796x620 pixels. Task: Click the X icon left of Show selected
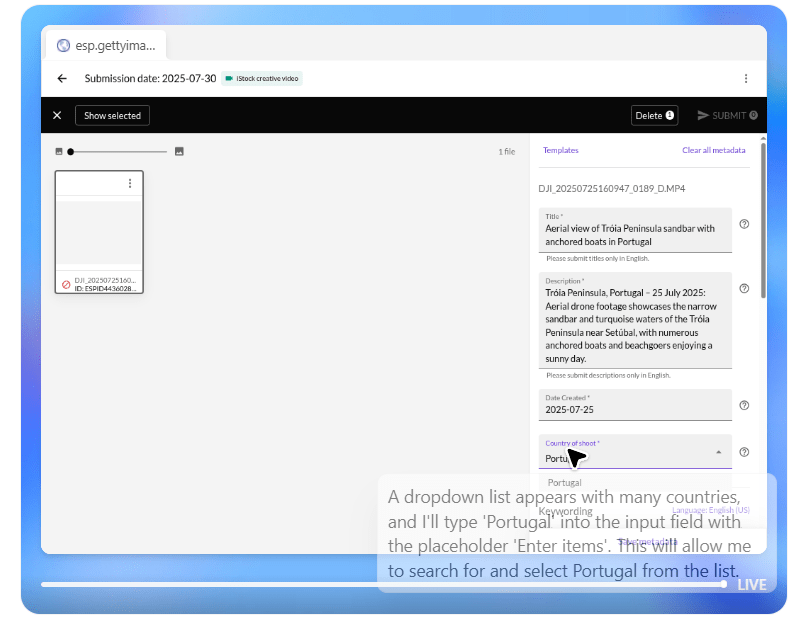coord(57,115)
